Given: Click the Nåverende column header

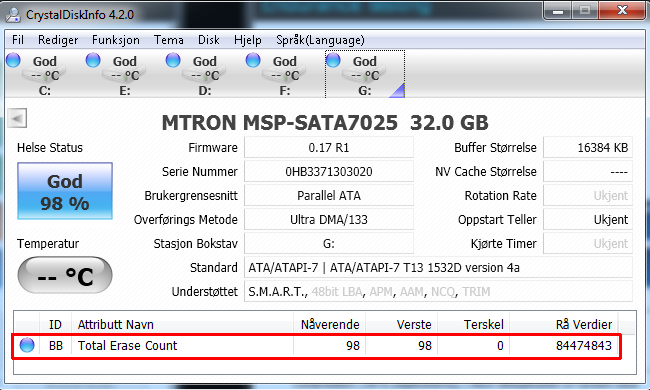Looking at the screenshot, I should coord(330,324).
